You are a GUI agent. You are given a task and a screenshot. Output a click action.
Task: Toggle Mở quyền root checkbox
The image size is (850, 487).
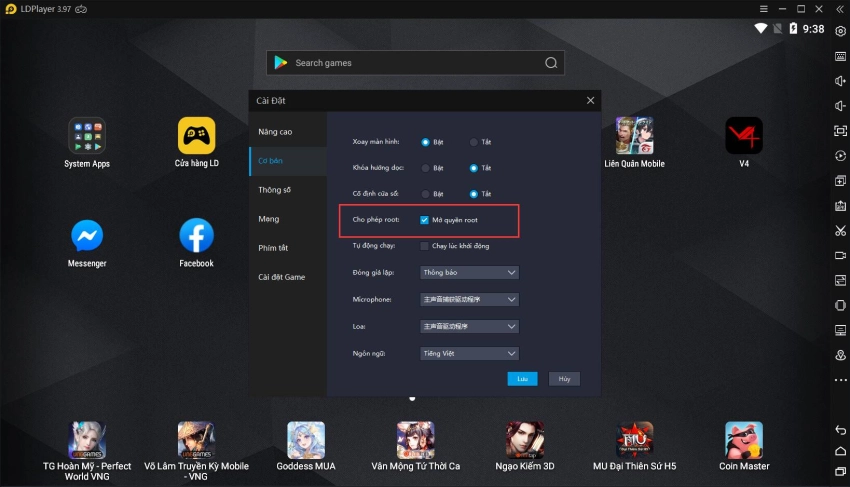tap(424, 220)
